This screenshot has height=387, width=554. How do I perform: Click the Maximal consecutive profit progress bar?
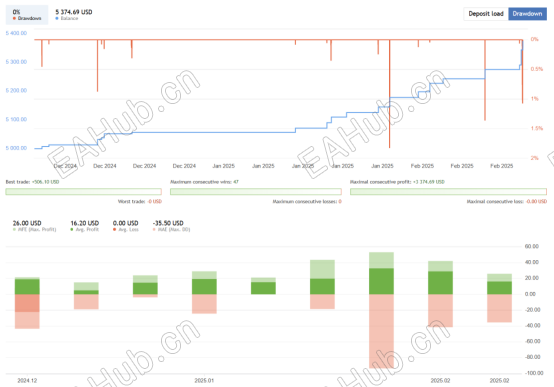coord(448,192)
